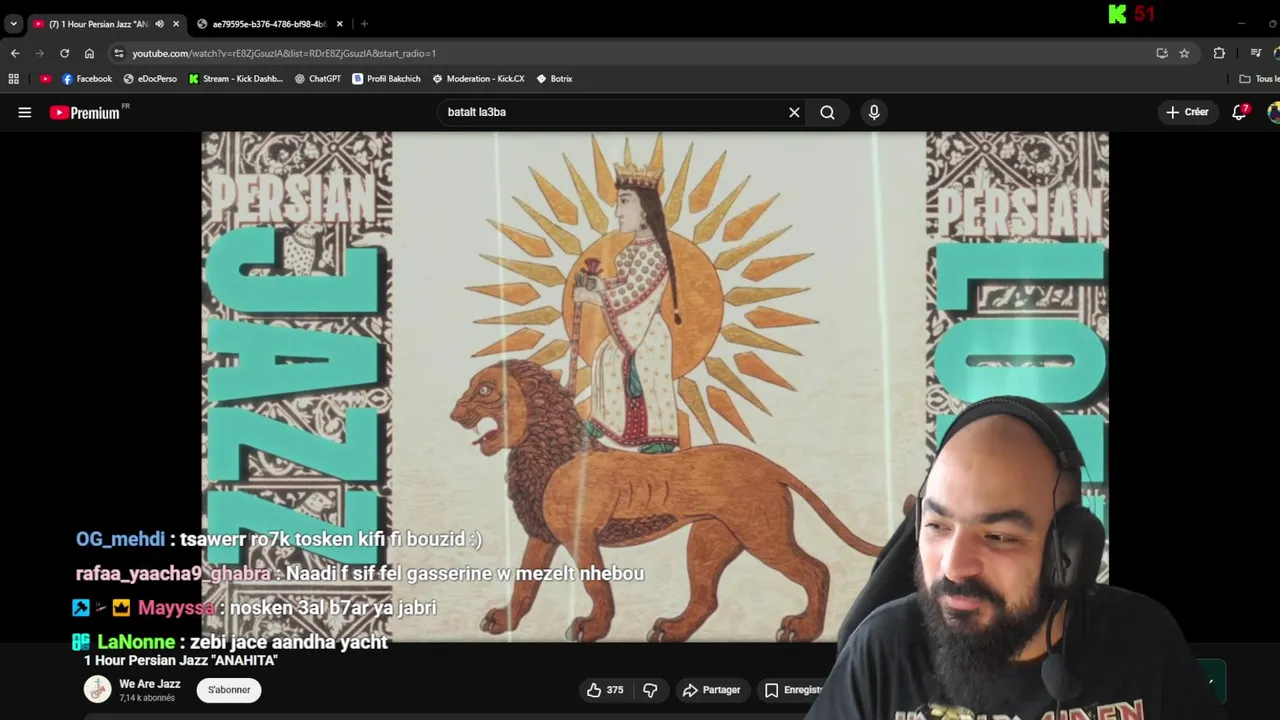
Task: Select the video title 1 Hour Persian Jazz ANAHITA
Action: click(x=181, y=661)
